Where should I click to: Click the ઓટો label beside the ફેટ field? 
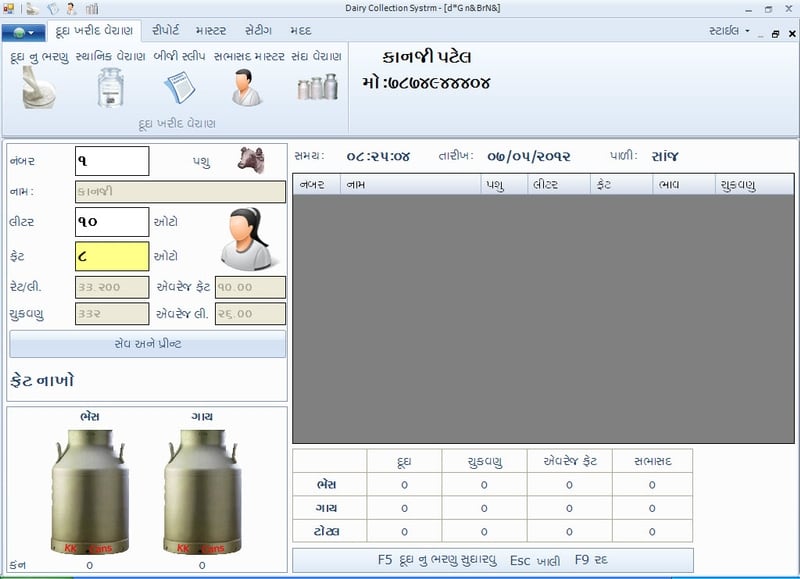(166, 256)
